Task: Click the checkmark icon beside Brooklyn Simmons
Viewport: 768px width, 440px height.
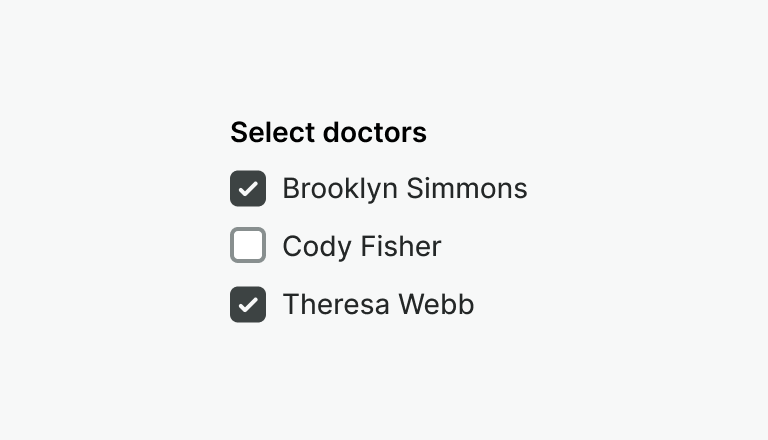Action: click(248, 188)
